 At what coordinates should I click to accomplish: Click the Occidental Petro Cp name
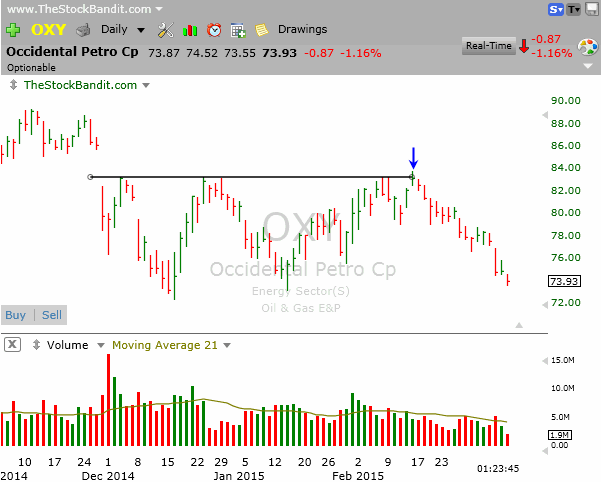click(x=72, y=52)
